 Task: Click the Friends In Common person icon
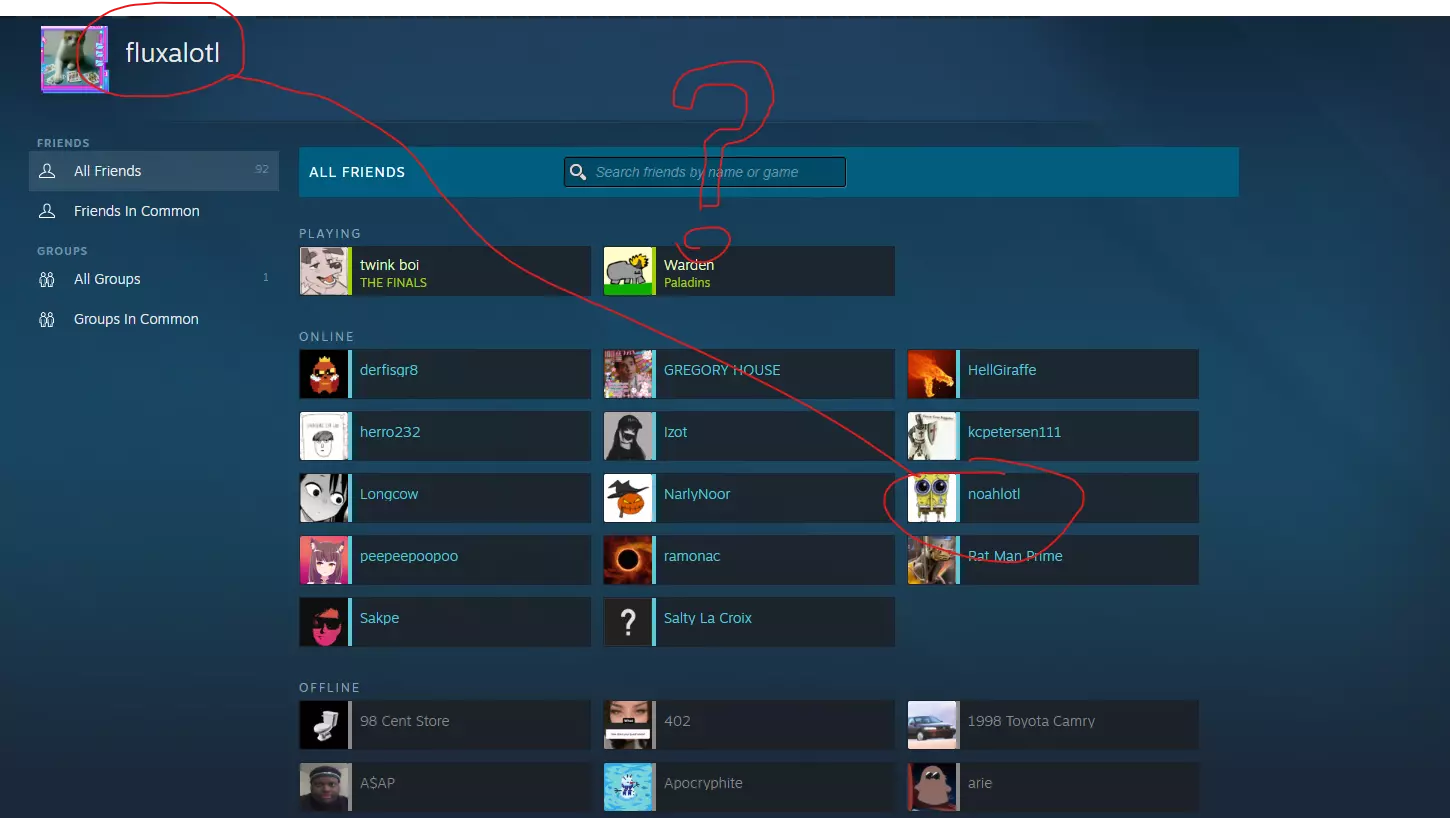pos(47,211)
